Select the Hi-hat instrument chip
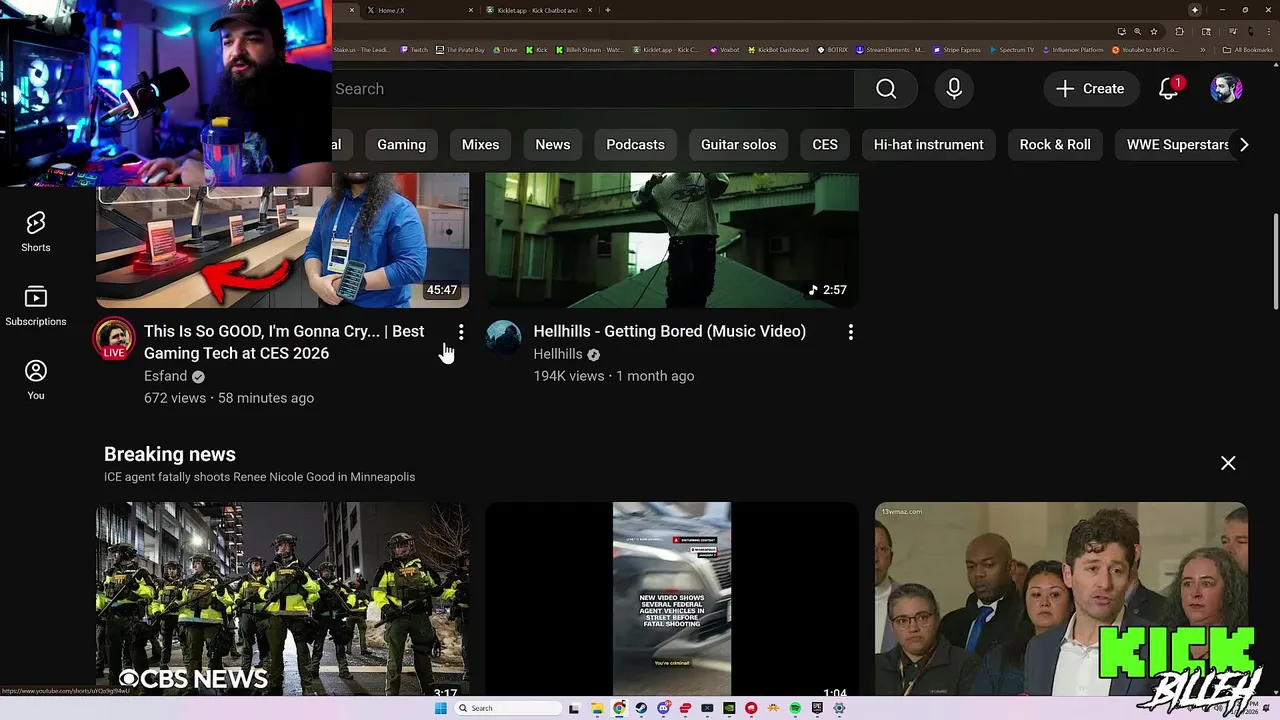Viewport: 1280px width, 720px height. [928, 145]
